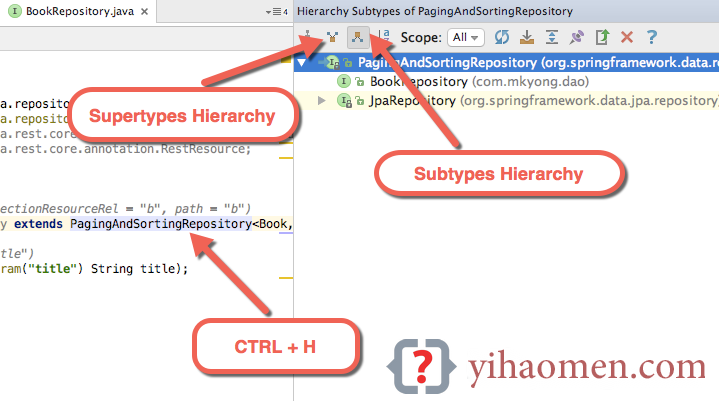Open the hidden editor tabs list
719x401 pixels.
pyautogui.click(x=277, y=11)
